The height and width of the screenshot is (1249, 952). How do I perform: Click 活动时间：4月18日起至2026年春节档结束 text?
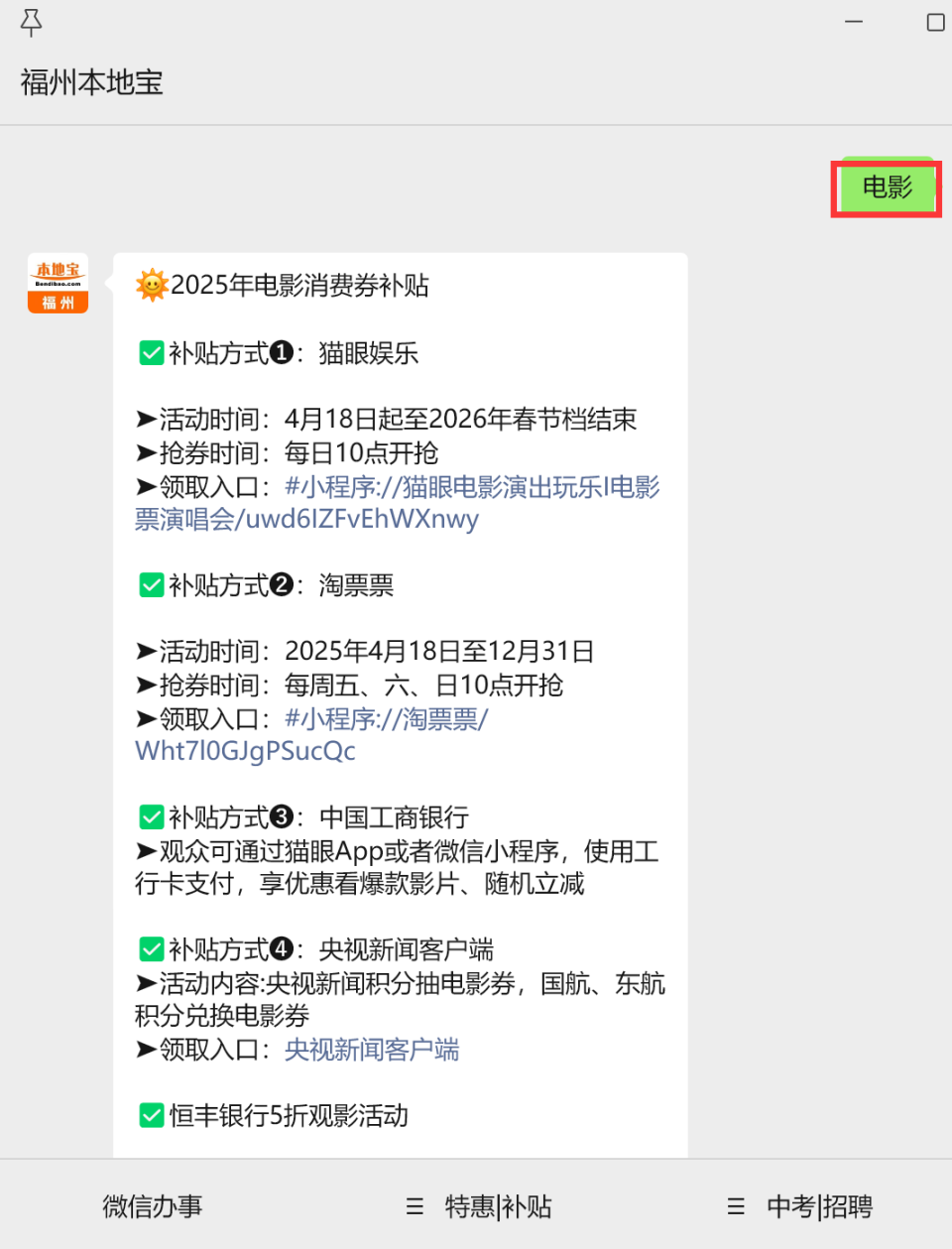tap(387, 420)
